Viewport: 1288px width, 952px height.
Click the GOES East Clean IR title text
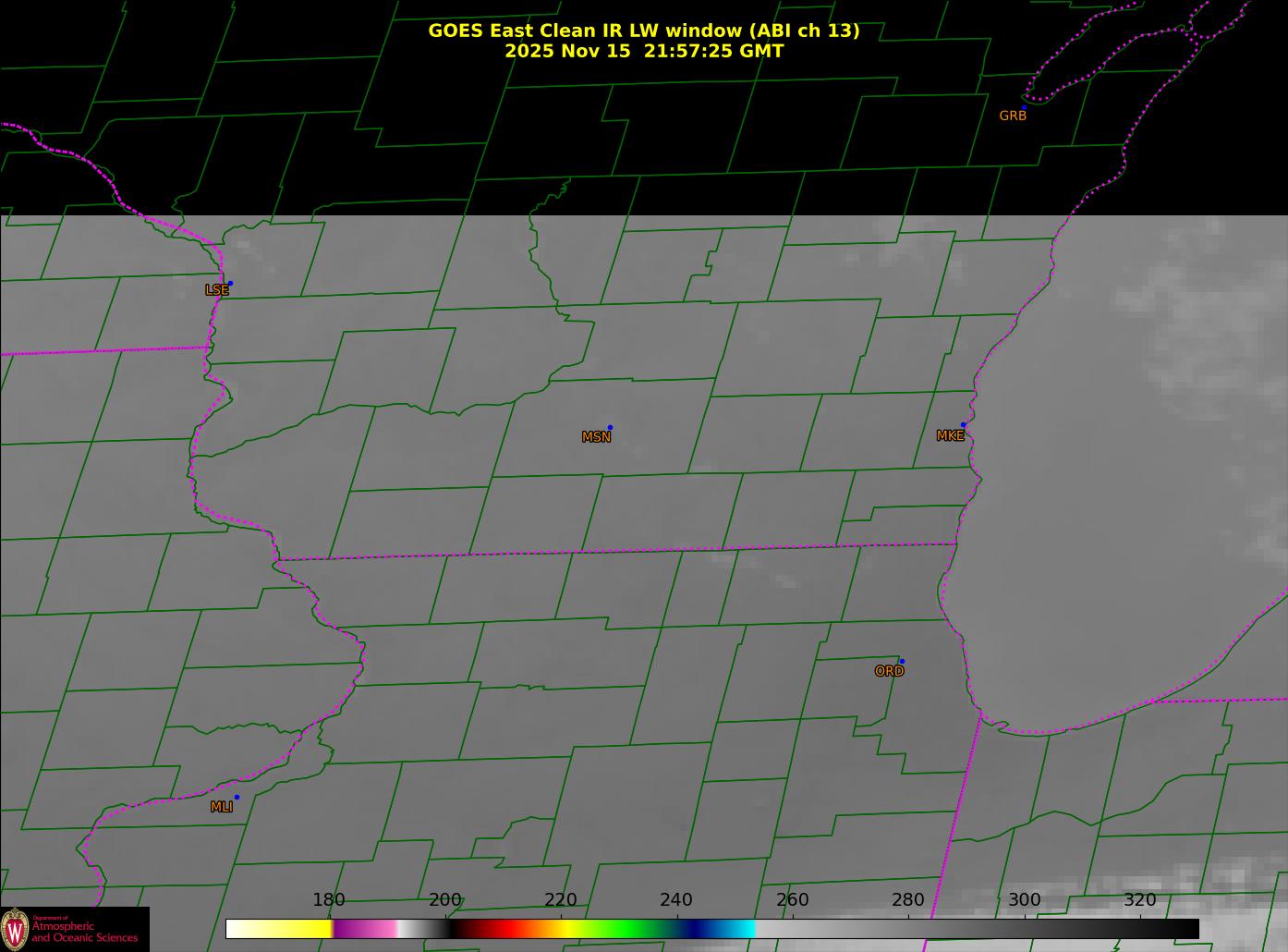coord(643,31)
